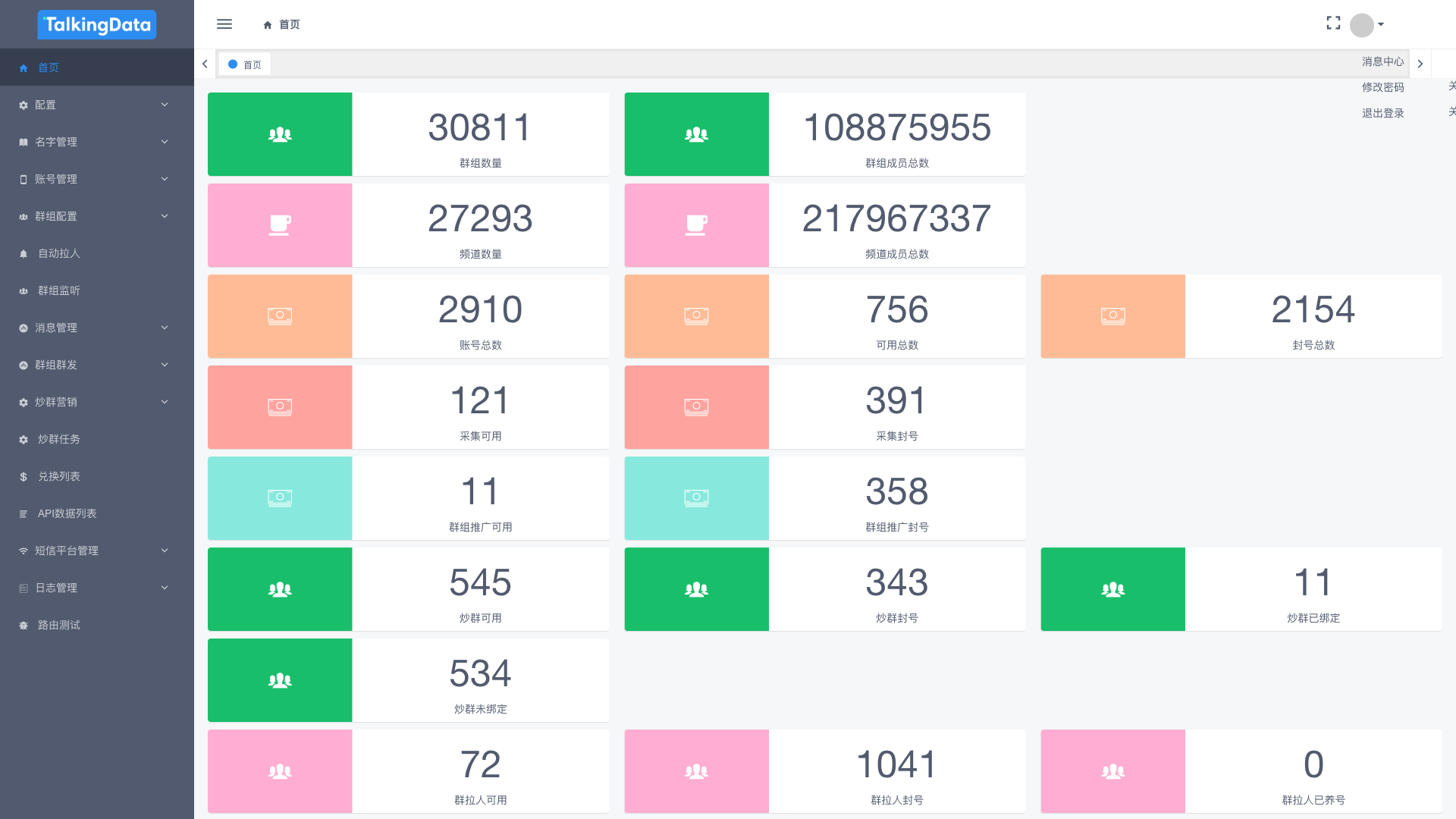Click the orange money icon for 账号总数
This screenshot has height=819, width=1456.
pyautogui.click(x=280, y=316)
